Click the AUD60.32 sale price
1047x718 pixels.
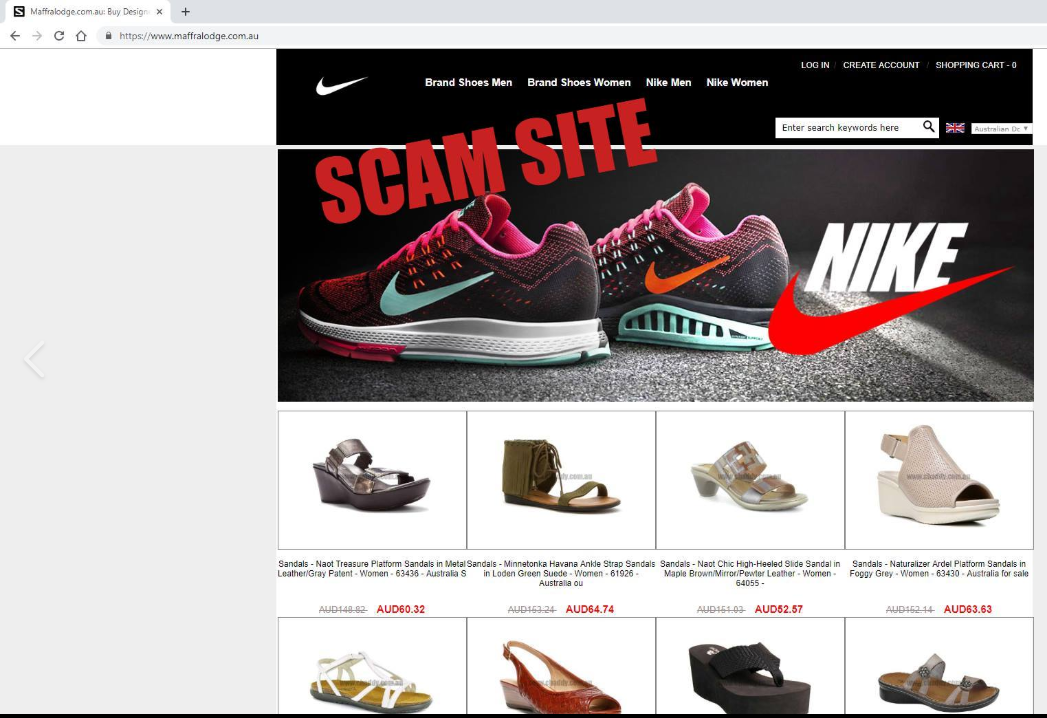point(401,609)
